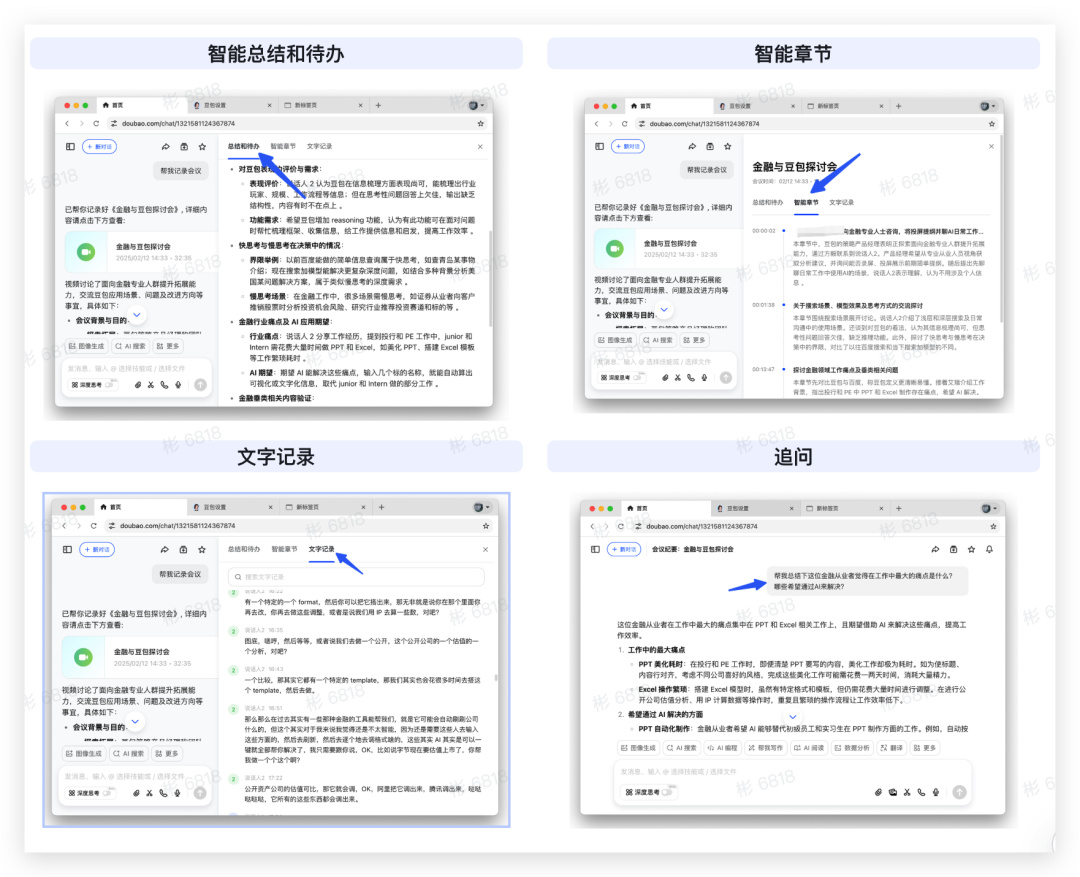Click the star favorite icon in the toolbar
1080x877 pixels.
[202, 146]
